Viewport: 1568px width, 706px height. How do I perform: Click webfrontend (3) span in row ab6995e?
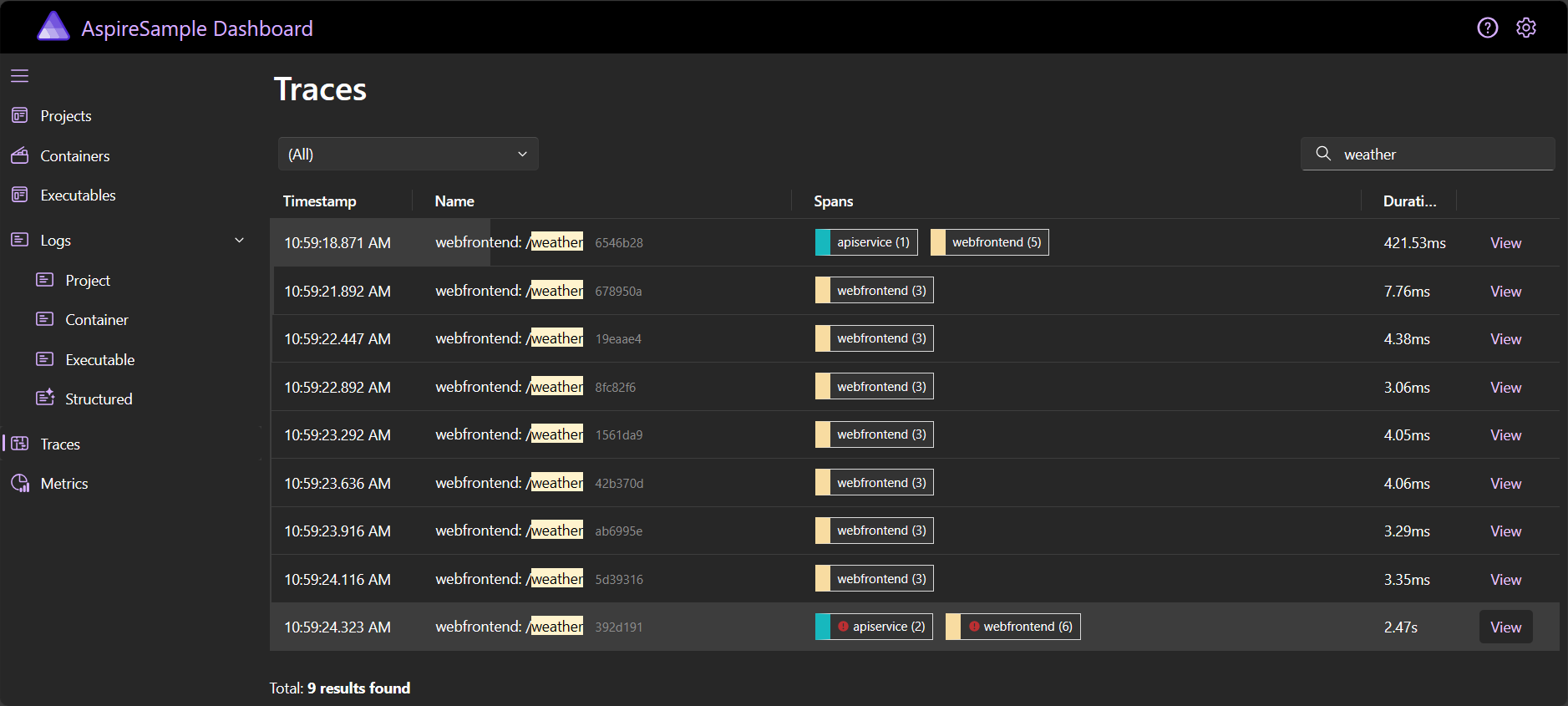point(875,531)
